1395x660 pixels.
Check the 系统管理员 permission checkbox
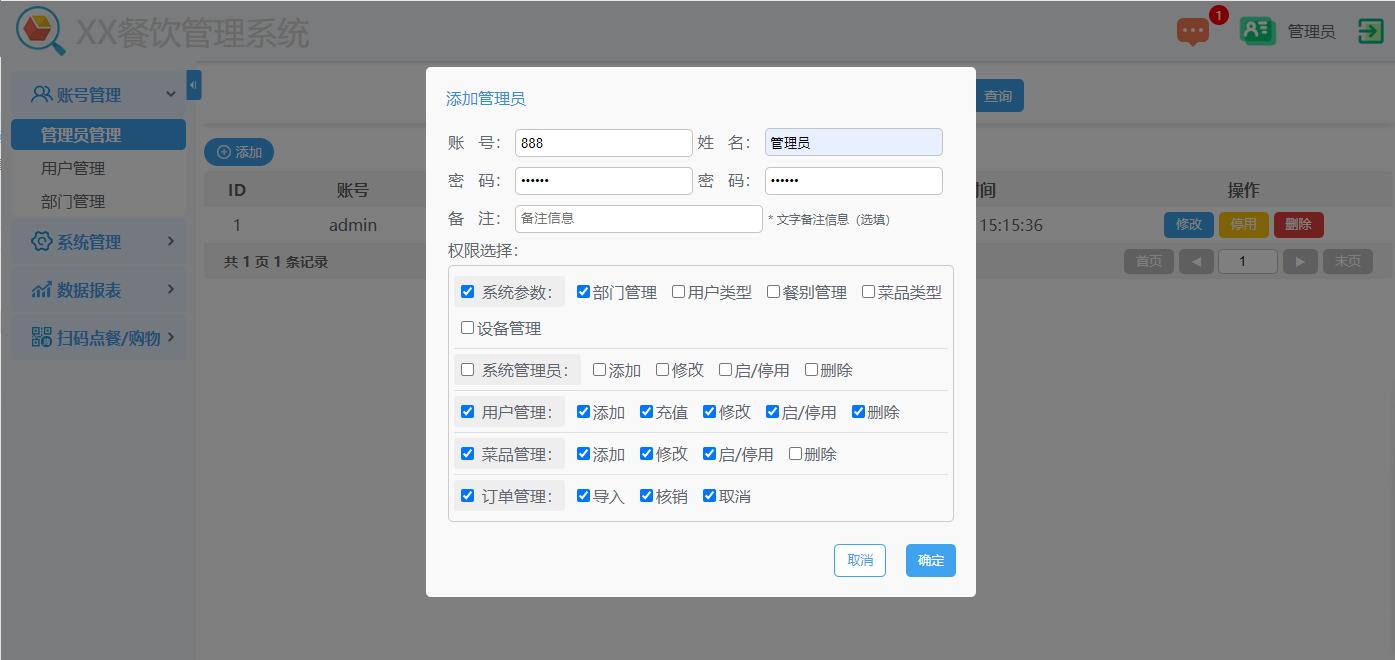click(467, 369)
